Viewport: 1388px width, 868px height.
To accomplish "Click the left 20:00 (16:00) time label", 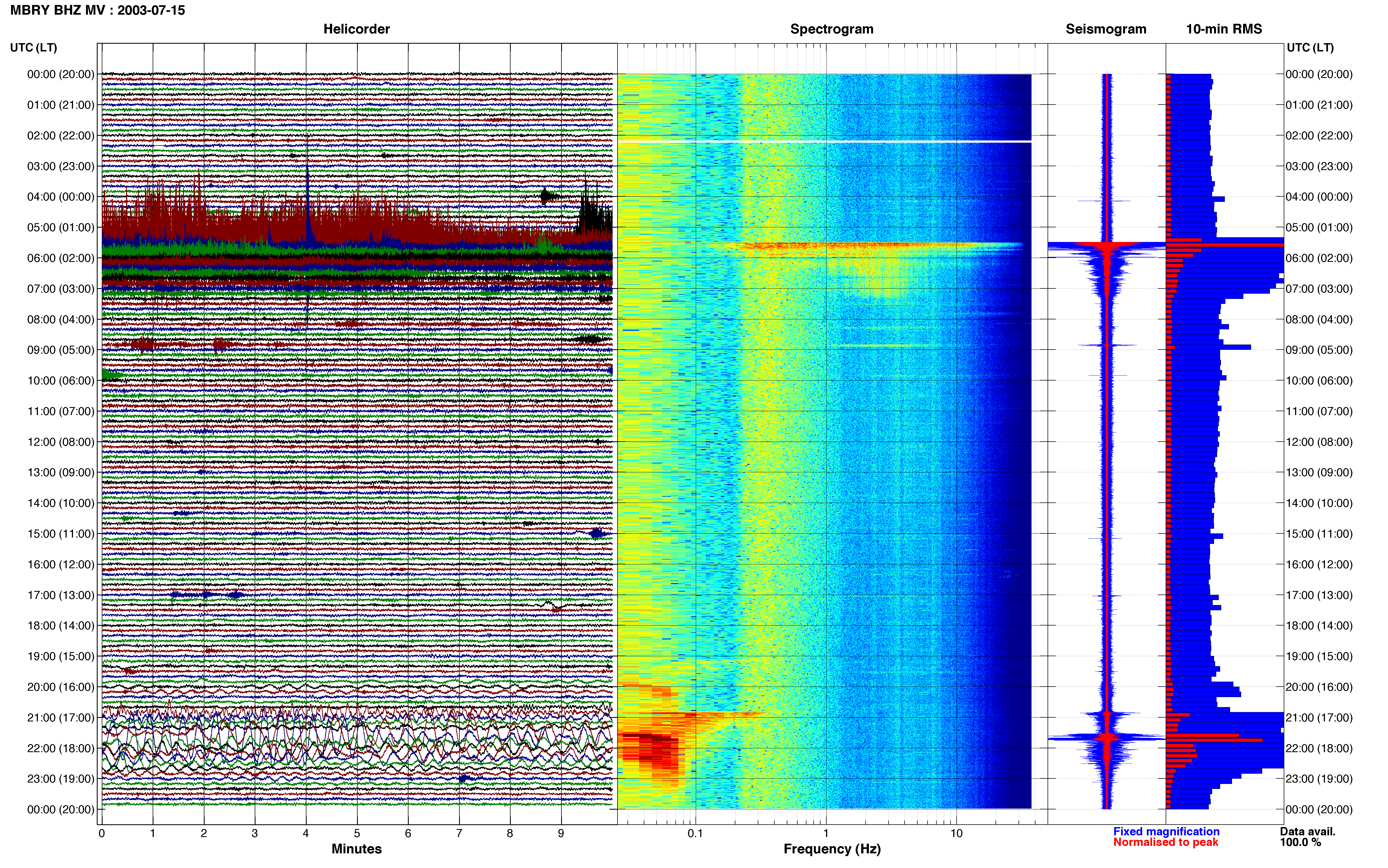I will [x=61, y=687].
